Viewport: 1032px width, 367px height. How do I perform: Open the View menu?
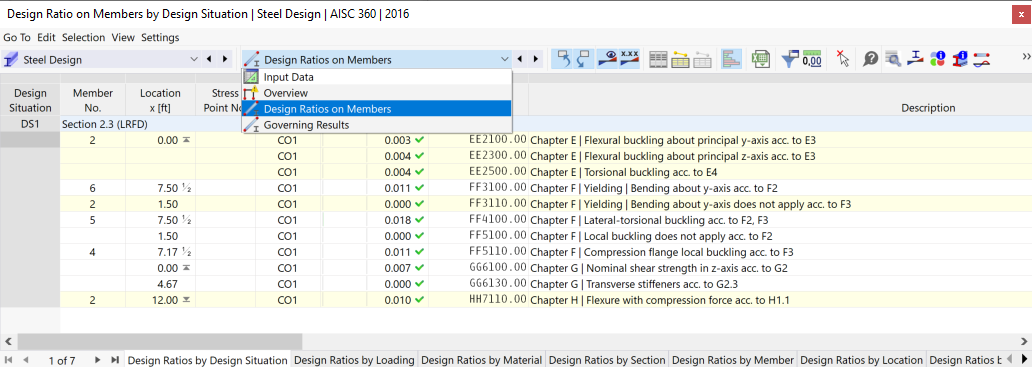pyautogui.click(x=123, y=37)
